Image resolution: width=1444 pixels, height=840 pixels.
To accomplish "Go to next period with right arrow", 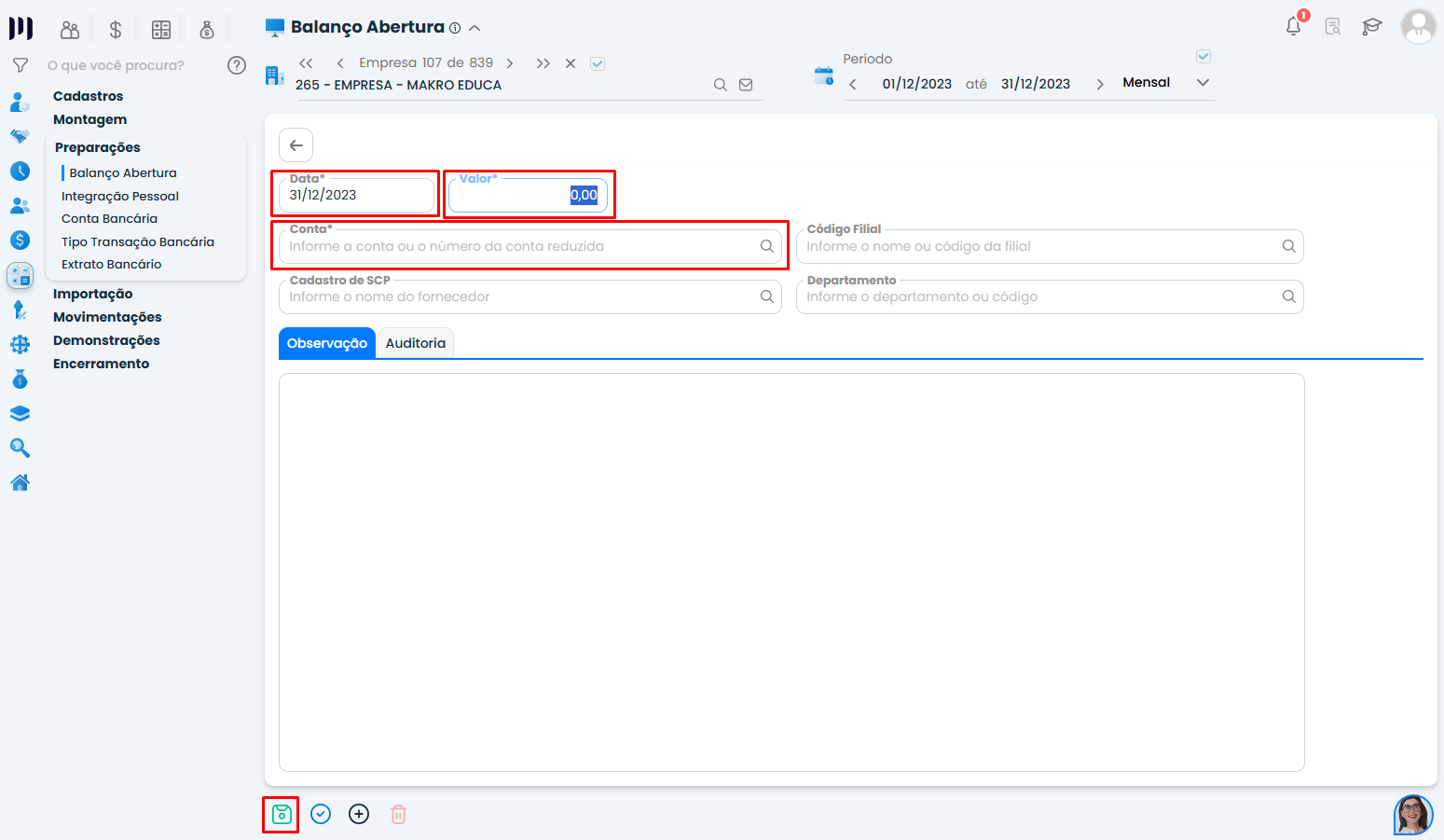I will (x=1100, y=84).
